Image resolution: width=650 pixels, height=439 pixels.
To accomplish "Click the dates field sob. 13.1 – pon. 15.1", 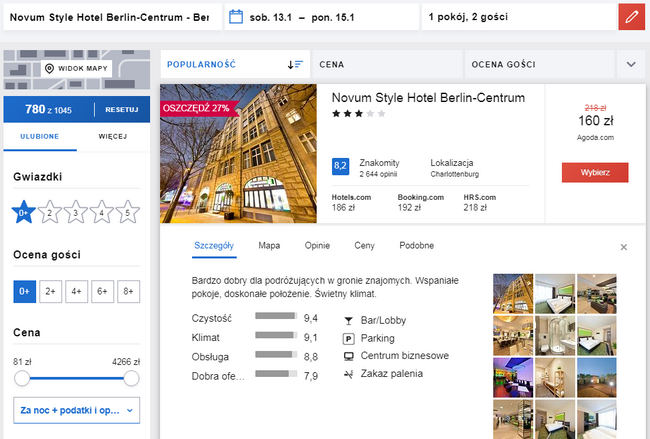I will point(322,17).
